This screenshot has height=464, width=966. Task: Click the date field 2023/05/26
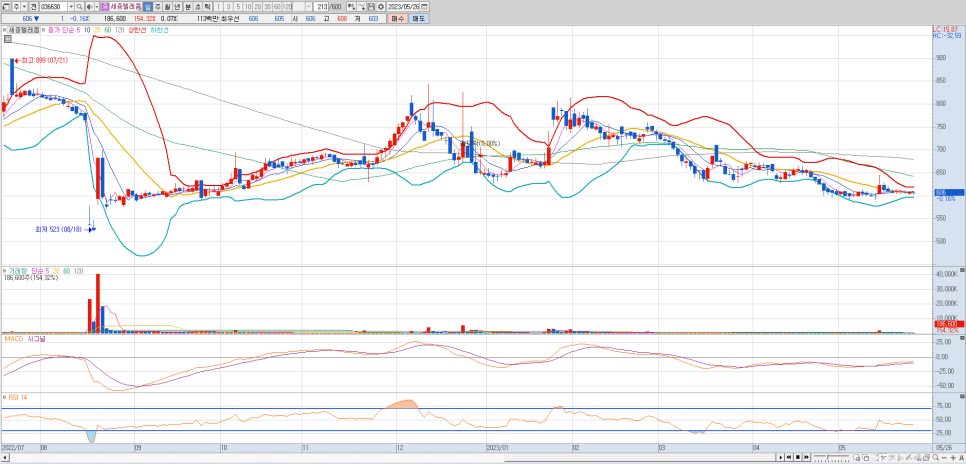pyautogui.click(x=403, y=6)
